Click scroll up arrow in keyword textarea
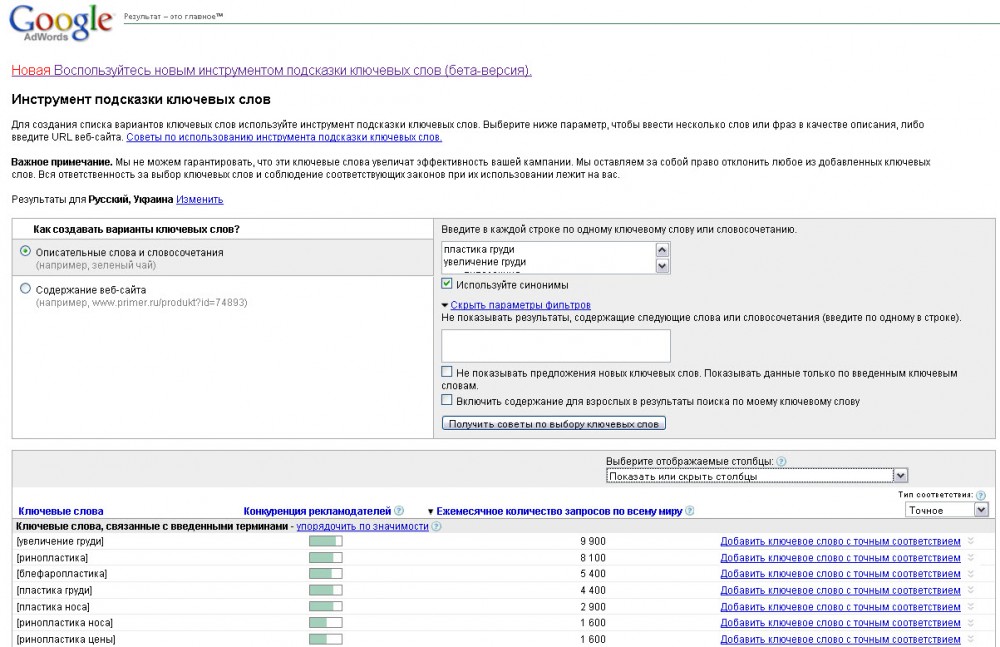This screenshot has height=647, width=1000. 662,249
